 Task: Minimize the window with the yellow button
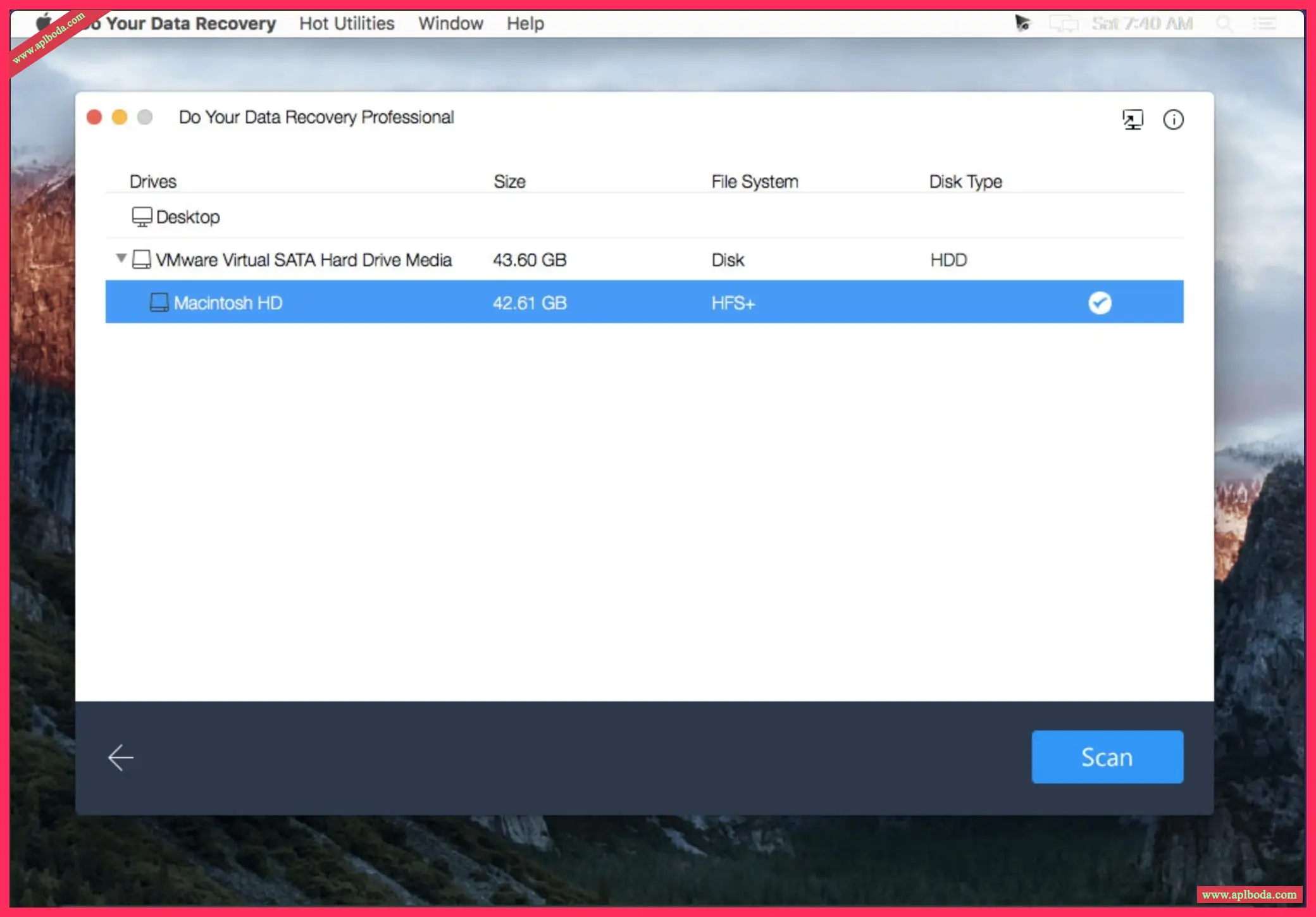point(119,117)
